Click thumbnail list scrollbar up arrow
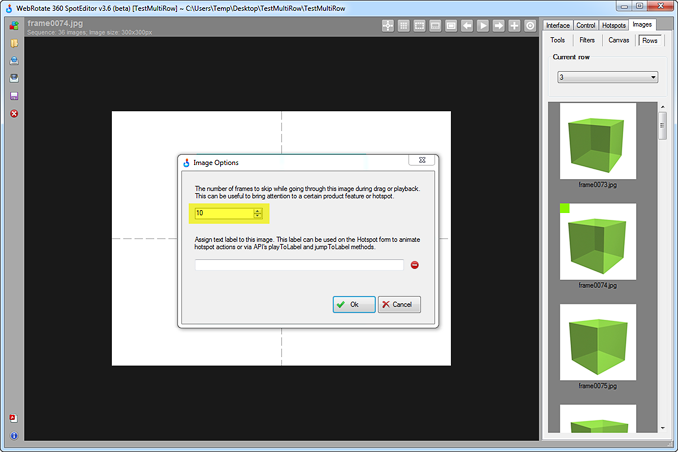 point(663,106)
